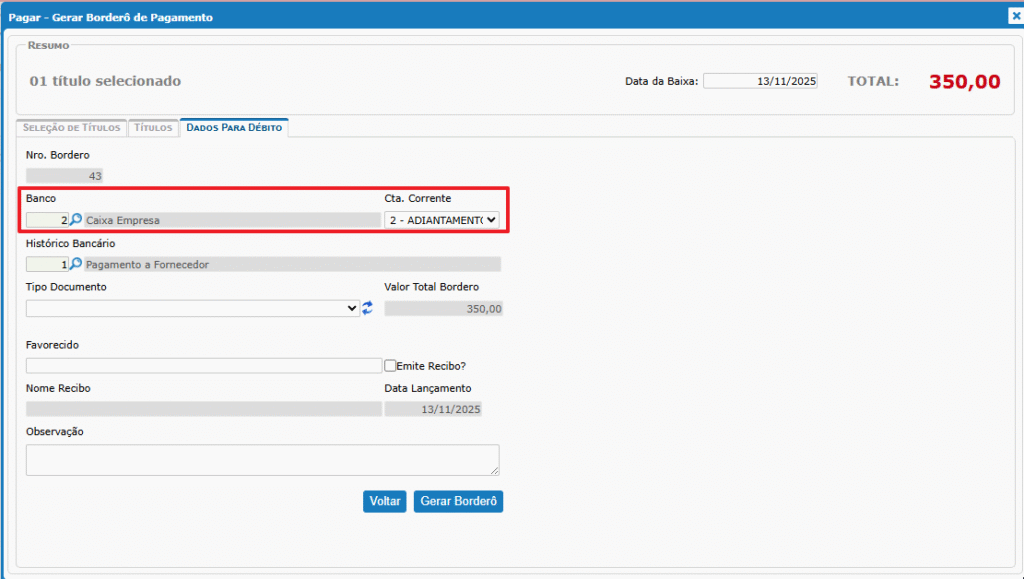Click the Voltar button

click(385, 502)
